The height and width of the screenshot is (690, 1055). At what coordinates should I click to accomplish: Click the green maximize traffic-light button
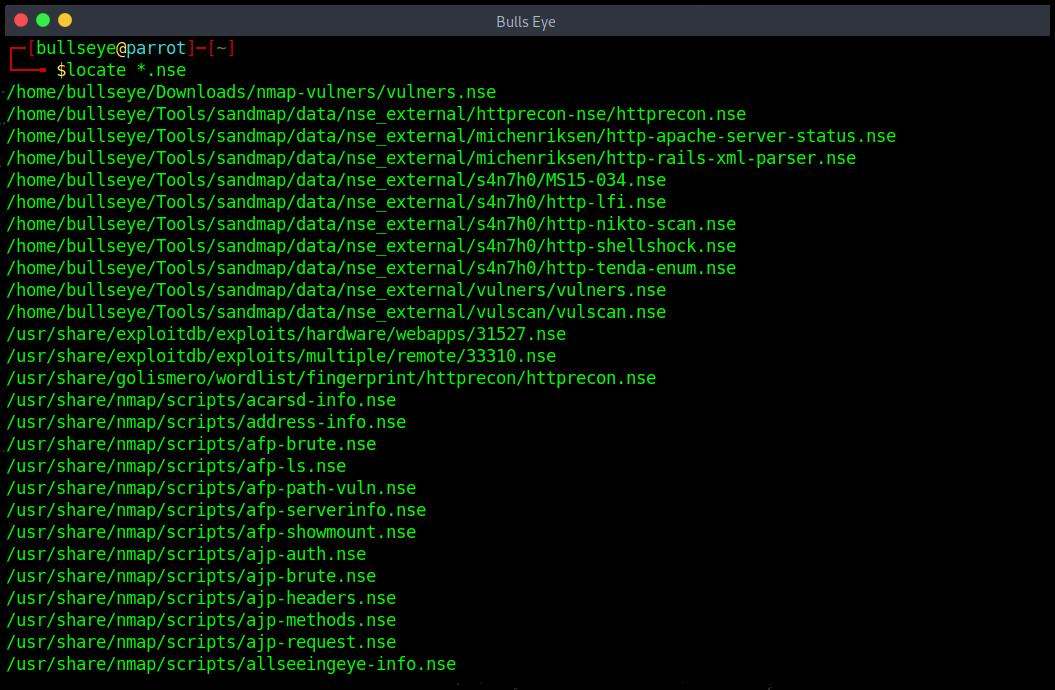point(42,18)
